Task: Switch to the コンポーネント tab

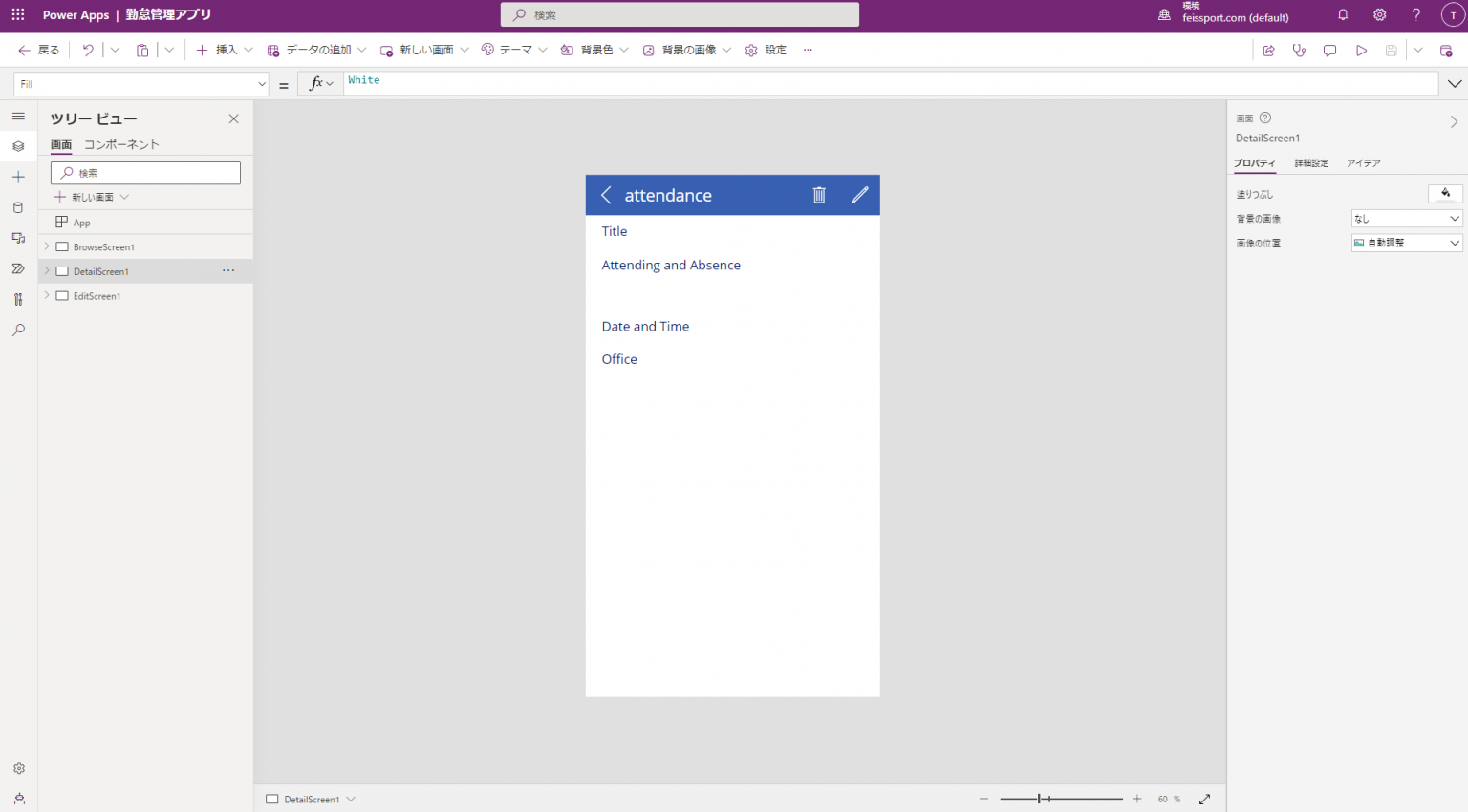Action: (121, 145)
